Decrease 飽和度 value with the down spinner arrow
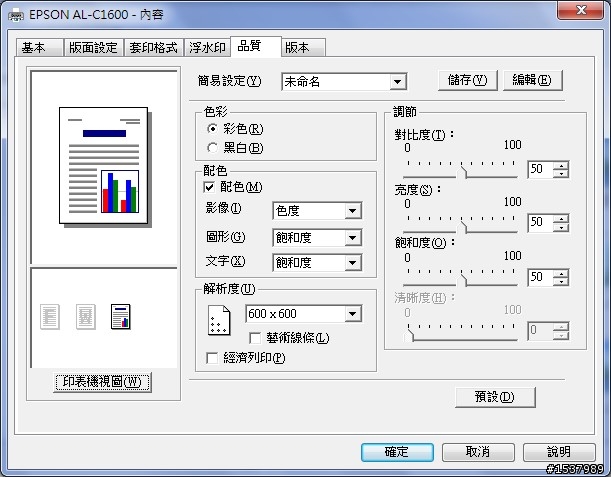Image resolution: width=611 pixels, height=477 pixels. [561, 281]
